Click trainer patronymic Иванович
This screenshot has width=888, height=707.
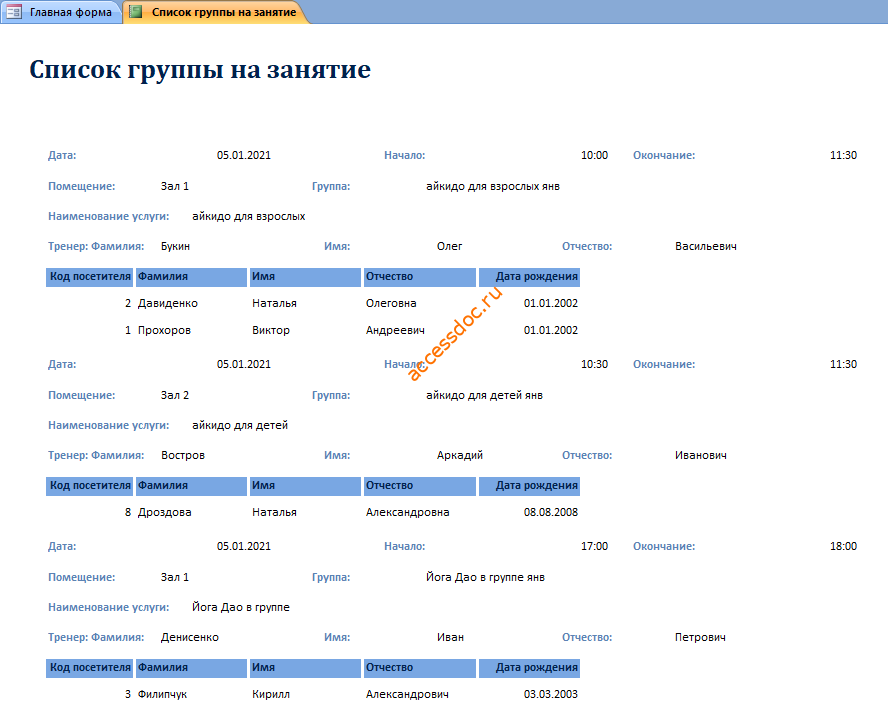[701, 455]
